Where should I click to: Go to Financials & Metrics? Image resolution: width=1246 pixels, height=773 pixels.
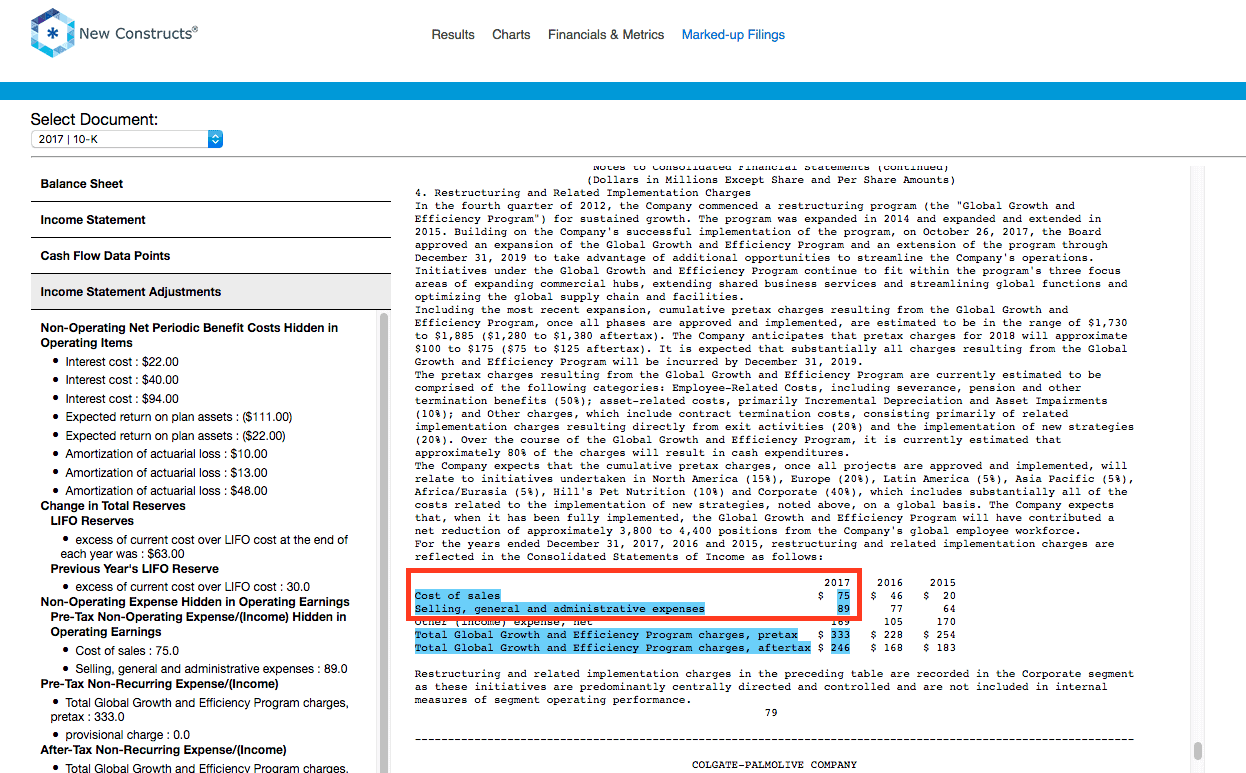point(606,34)
